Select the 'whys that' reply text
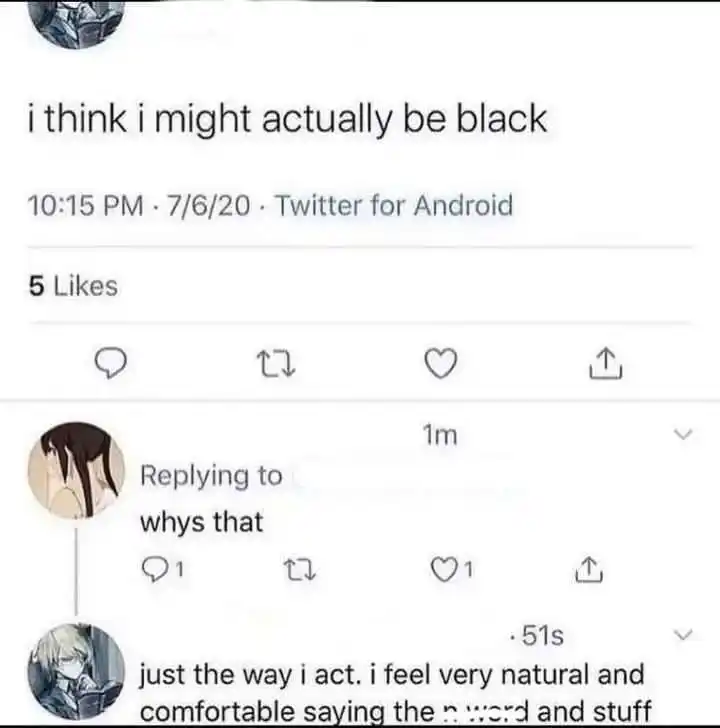Viewport: 720px width, 728px height. [202, 522]
